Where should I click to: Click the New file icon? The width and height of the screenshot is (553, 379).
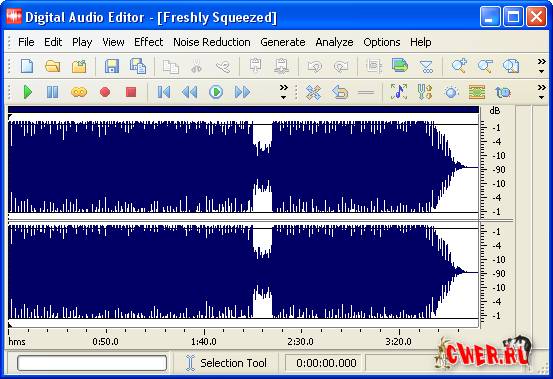click(x=27, y=66)
